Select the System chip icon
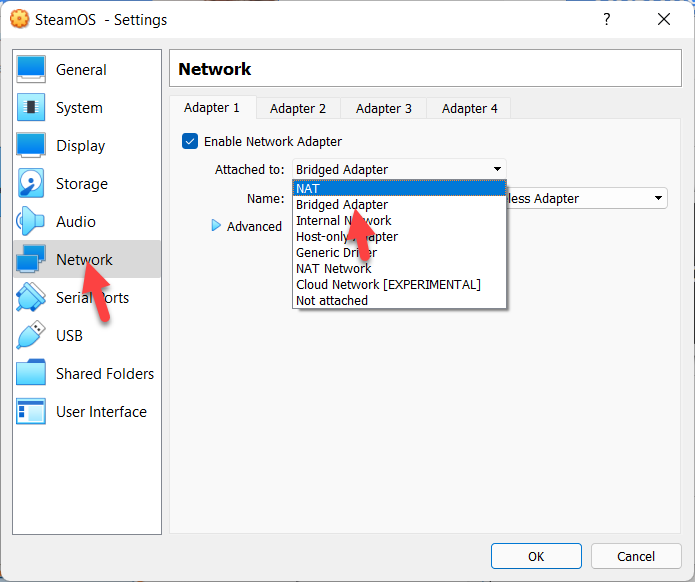 31,108
